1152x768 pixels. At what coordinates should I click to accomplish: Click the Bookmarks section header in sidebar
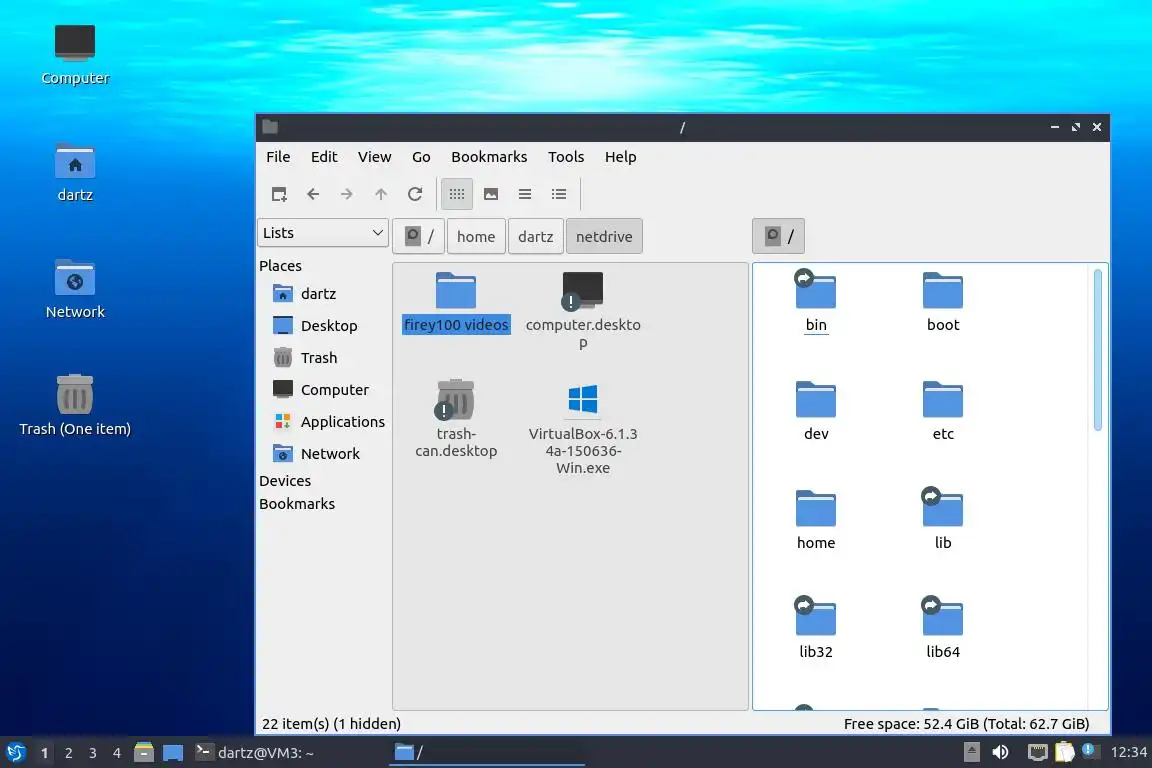pos(297,504)
